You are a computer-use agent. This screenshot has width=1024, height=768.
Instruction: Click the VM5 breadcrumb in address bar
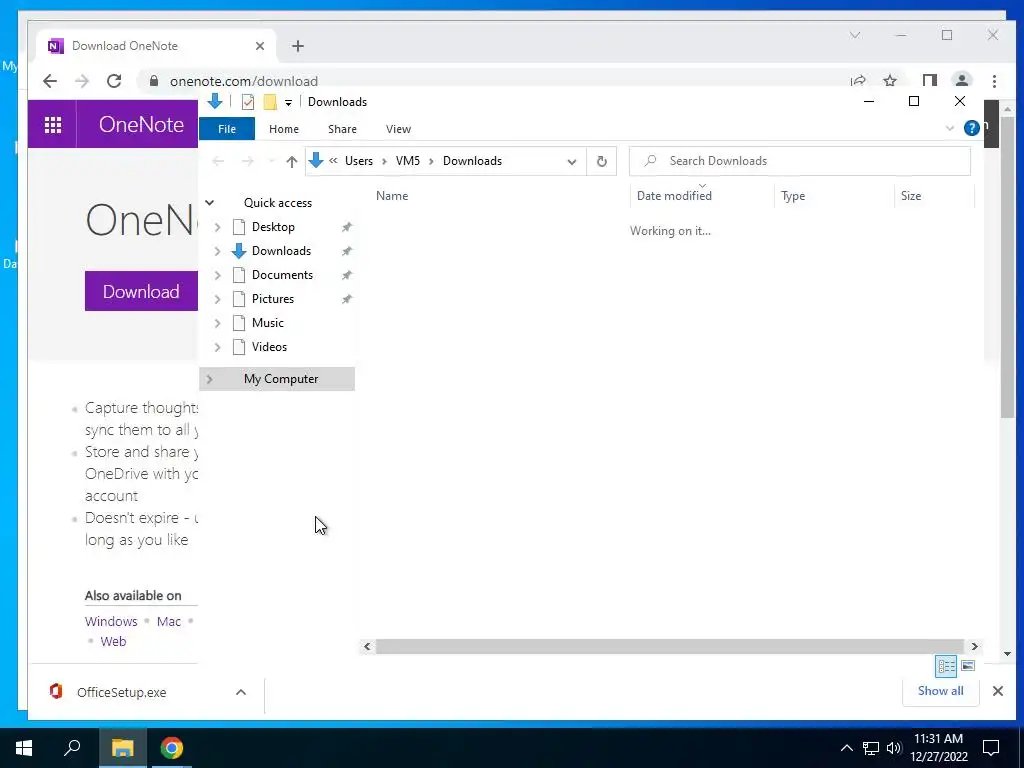(x=408, y=161)
